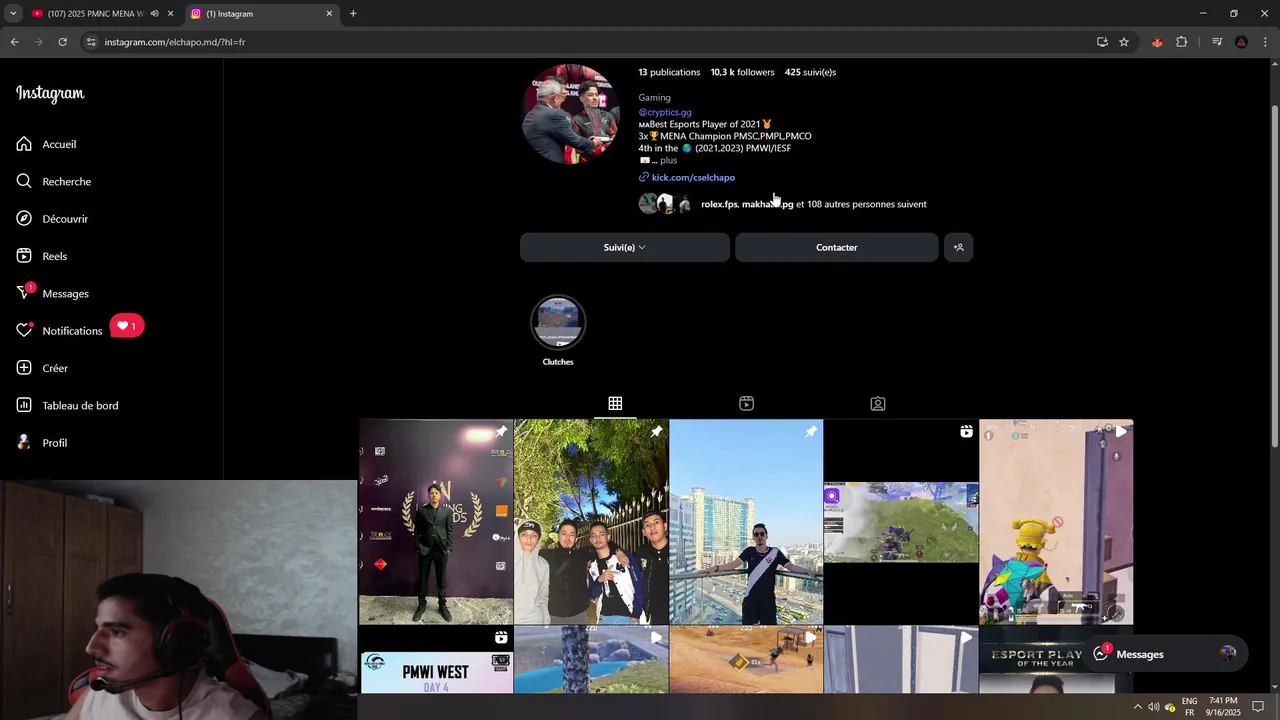The height and width of the screenshot is (720, 1280).
Task: Open the Chrome profile avatar
Action: tap(1241, 42)
